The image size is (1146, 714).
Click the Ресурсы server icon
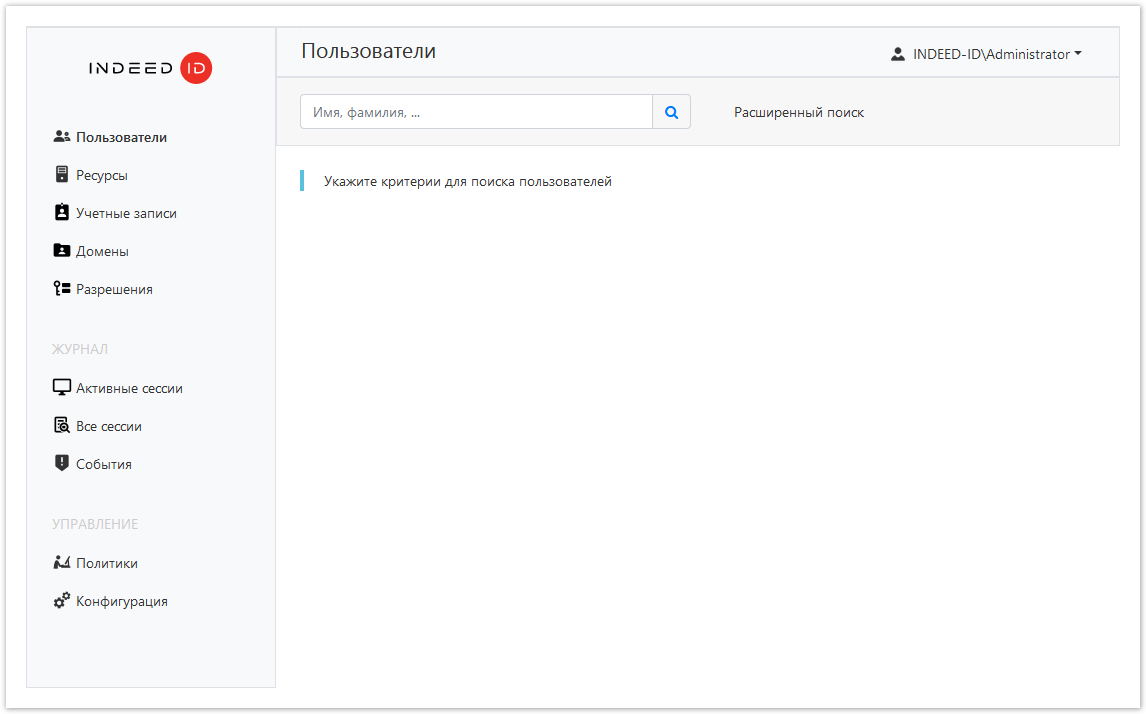62,175
